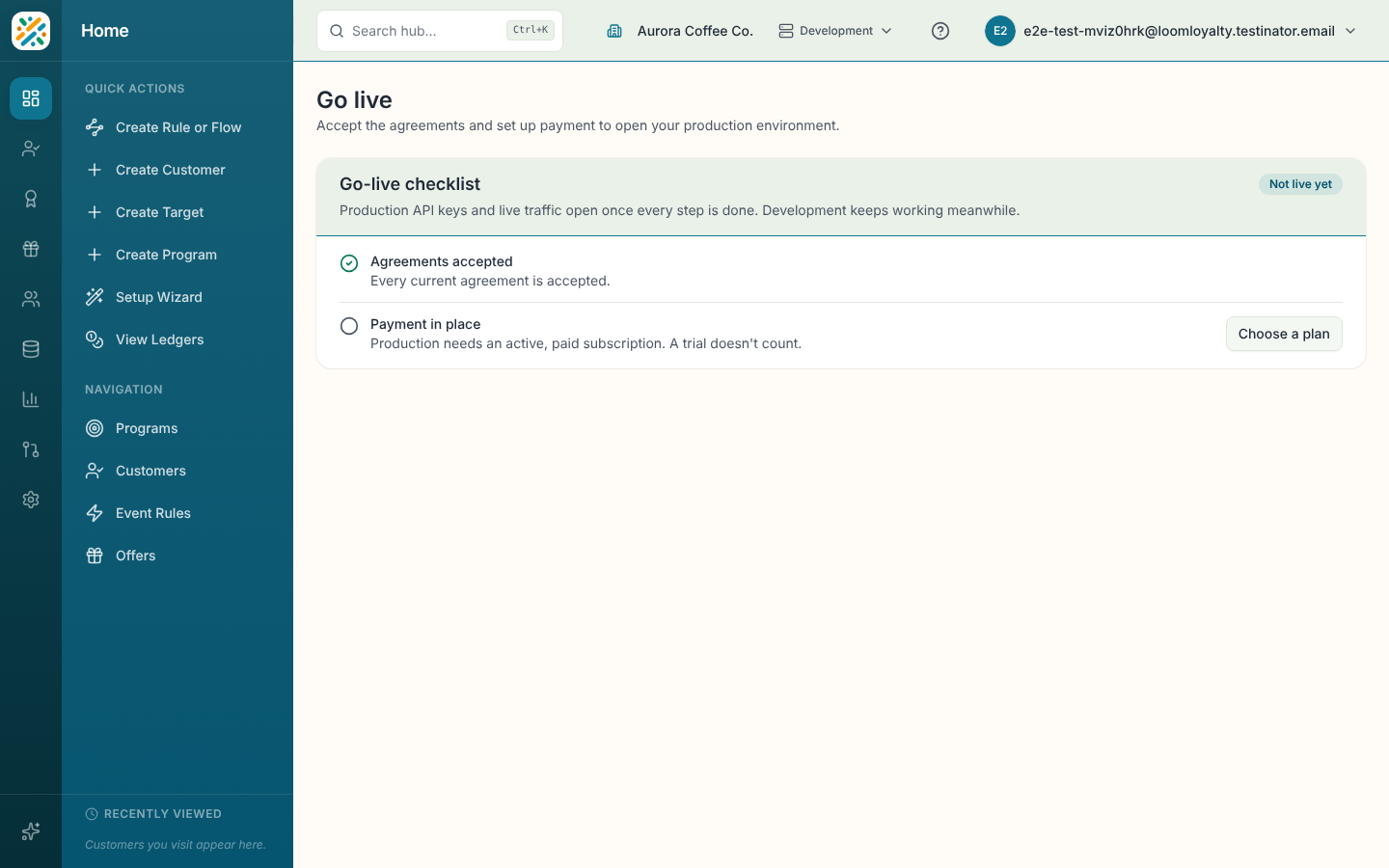This screenshot has height=868, width=1389.
Task: Click the Go-live checklist heading
Action: [x=410, y=184]
